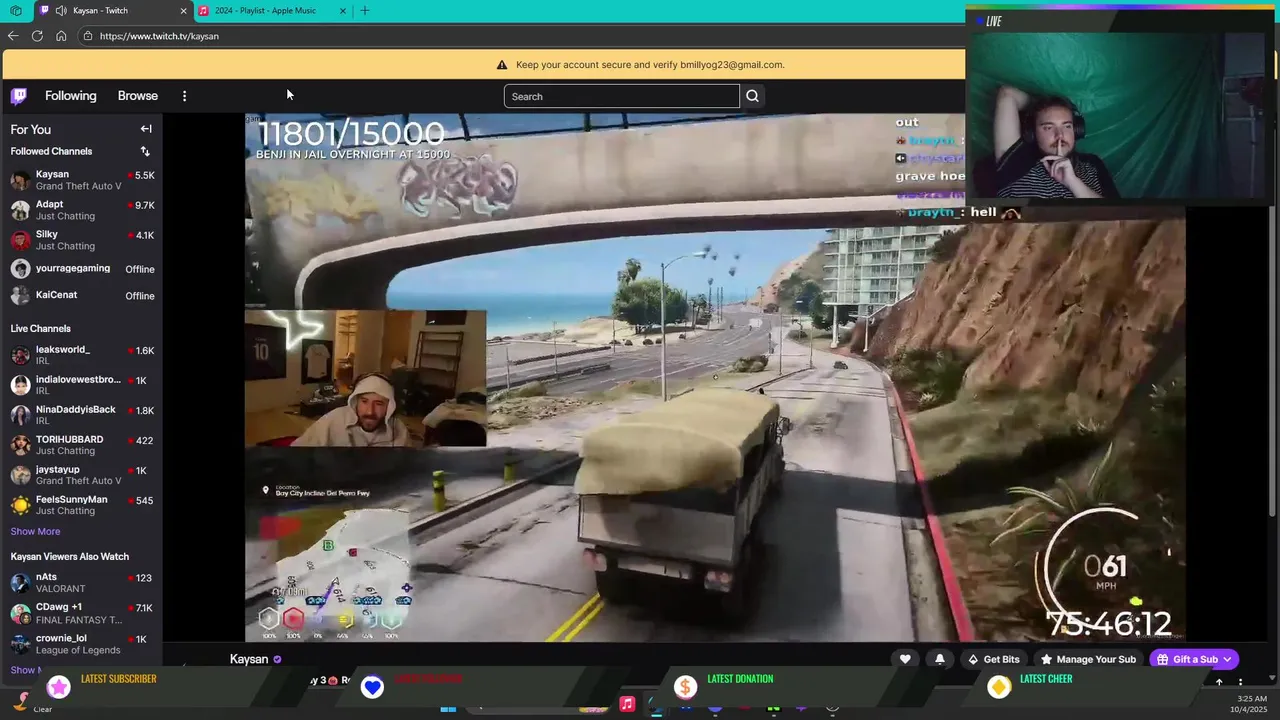
Task: Expand Live Channels with Show More
Action: [x=35, y=531]
